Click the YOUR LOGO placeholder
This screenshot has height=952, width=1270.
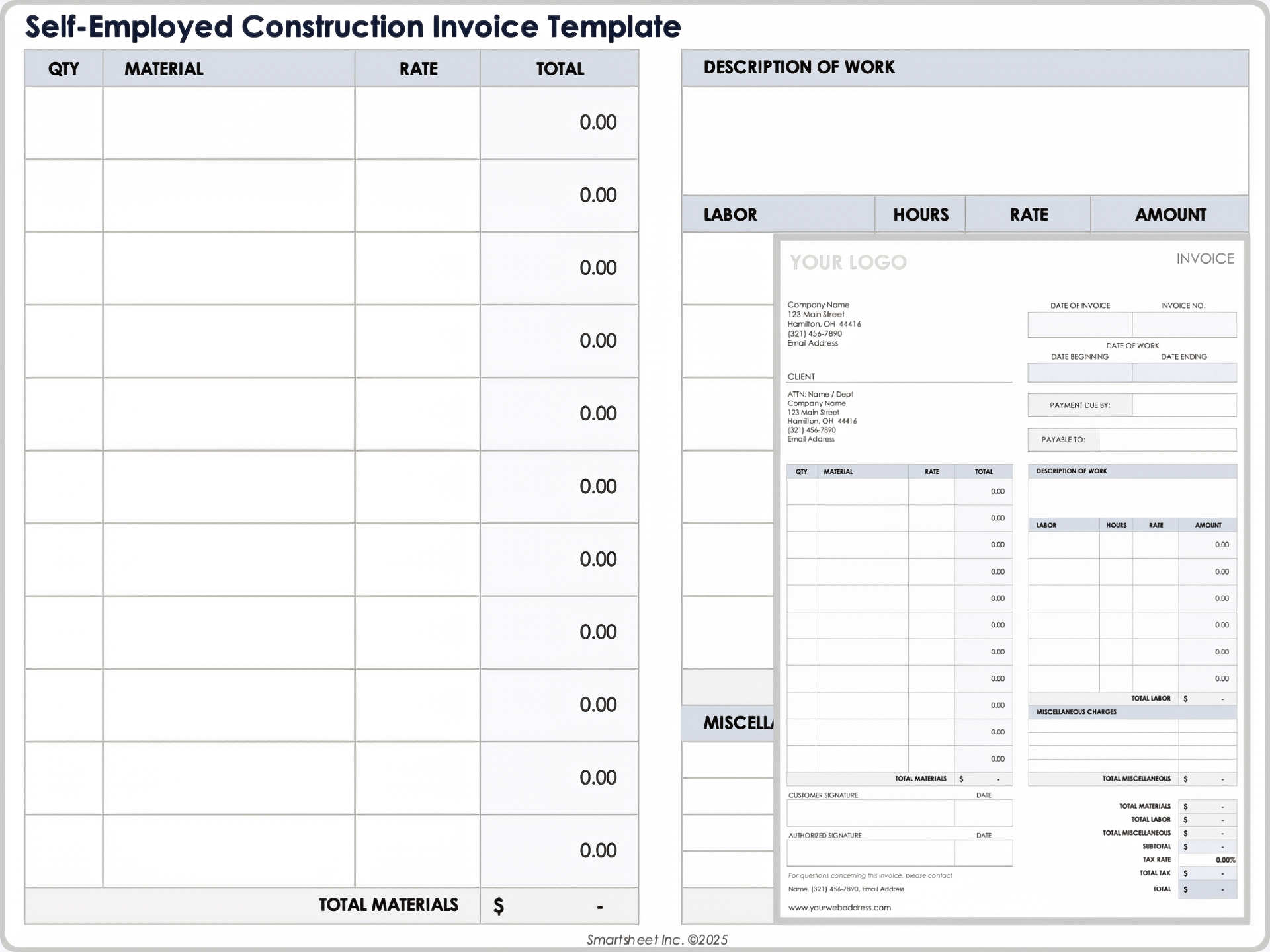point(848,262)
